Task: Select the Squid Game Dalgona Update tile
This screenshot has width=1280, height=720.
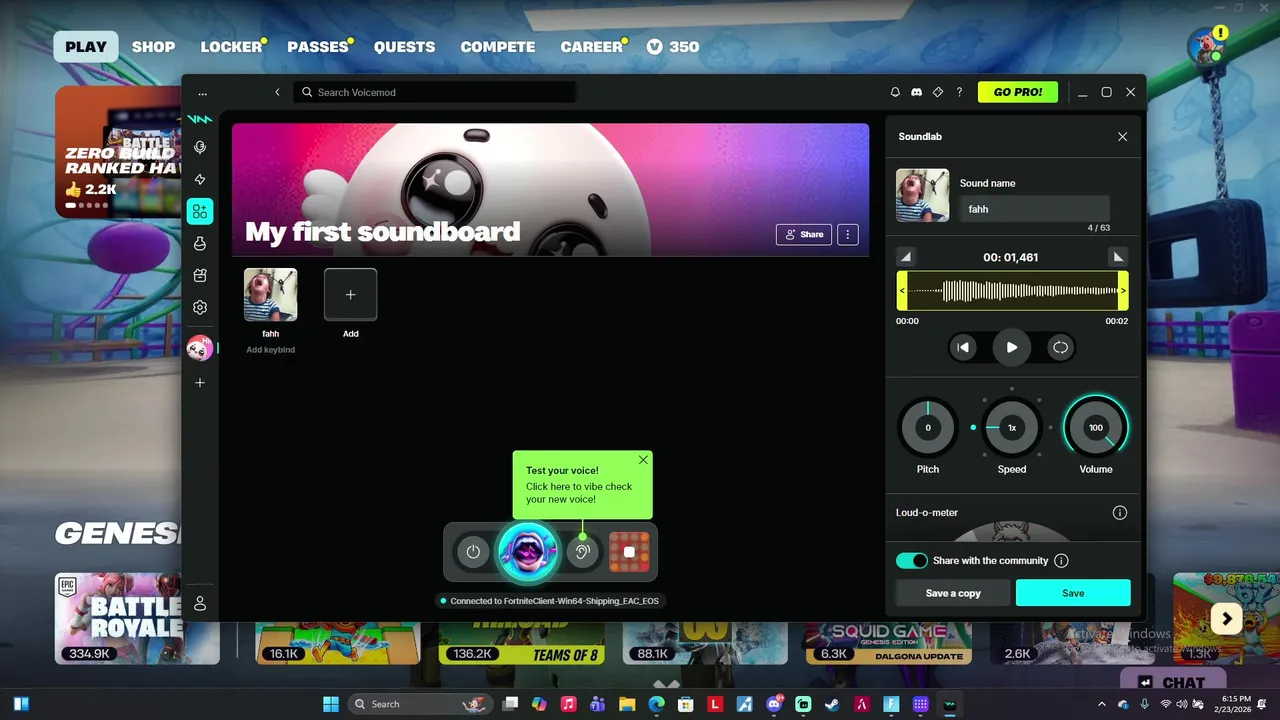Action: pos(888,642)
